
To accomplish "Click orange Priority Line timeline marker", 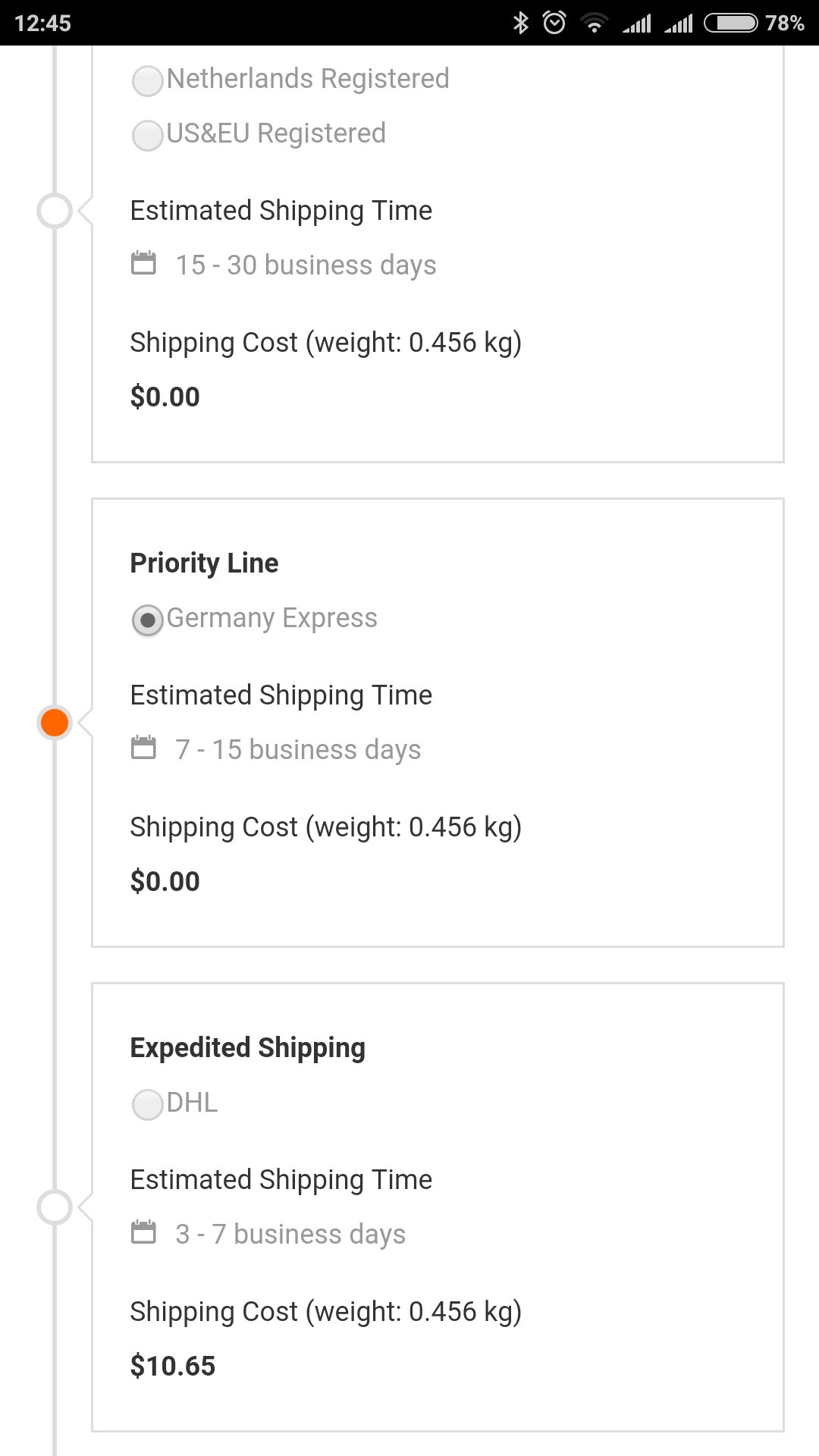I will click(55, 723).
